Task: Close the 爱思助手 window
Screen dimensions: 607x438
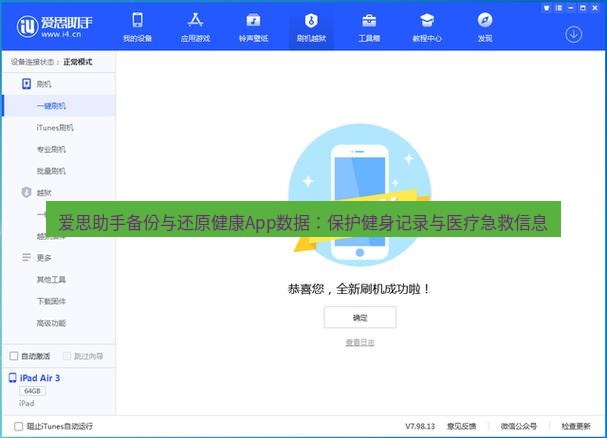Action: [595, 8]
